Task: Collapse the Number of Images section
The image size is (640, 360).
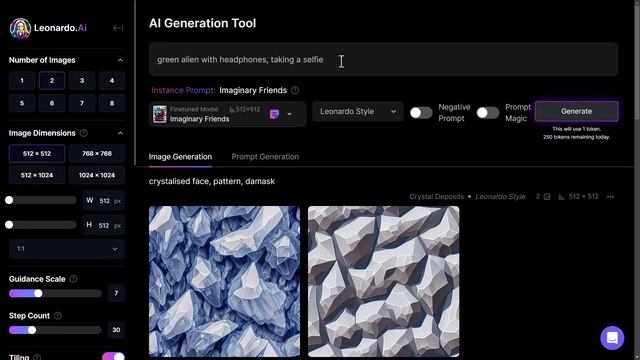Action: pos(120,60)
